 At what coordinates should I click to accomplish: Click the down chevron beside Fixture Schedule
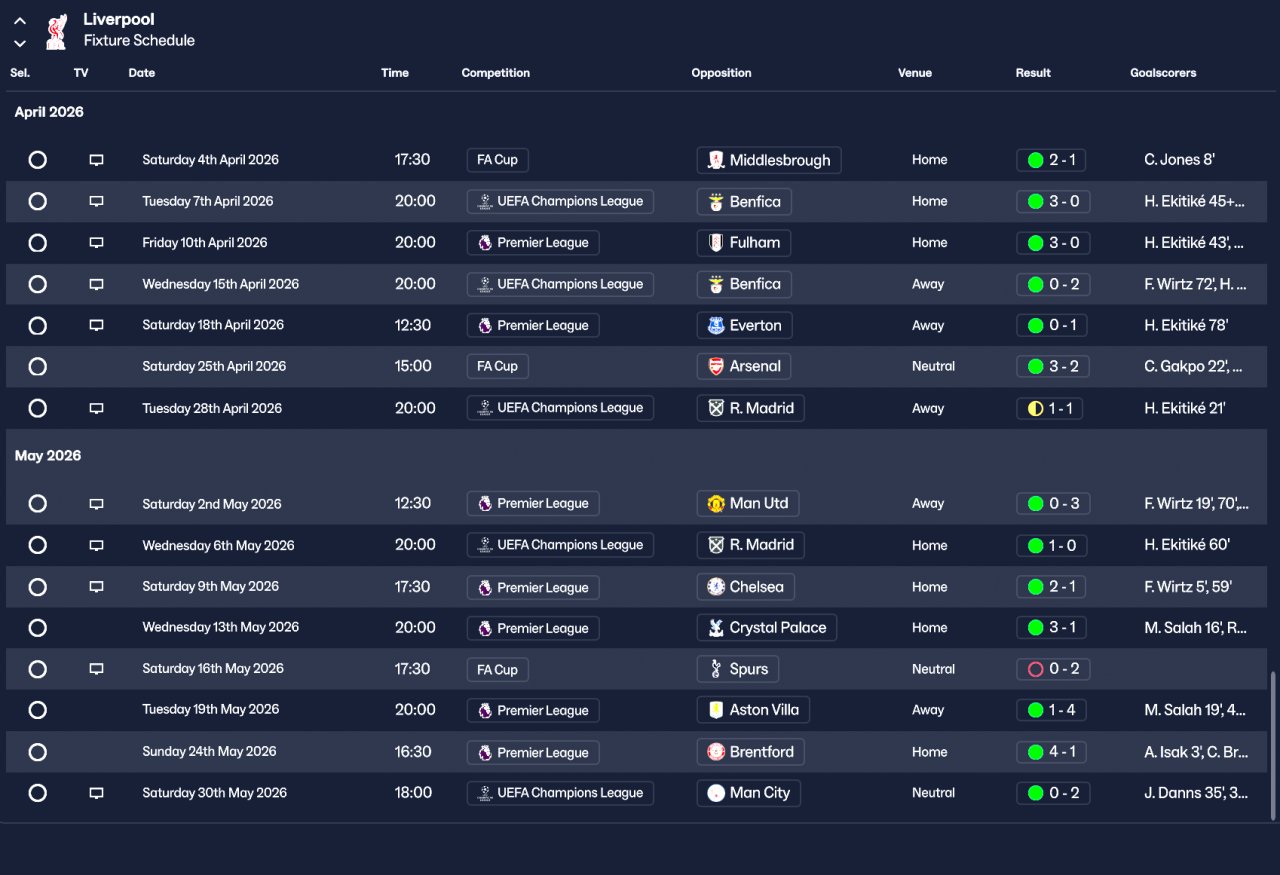pos(20,43)
